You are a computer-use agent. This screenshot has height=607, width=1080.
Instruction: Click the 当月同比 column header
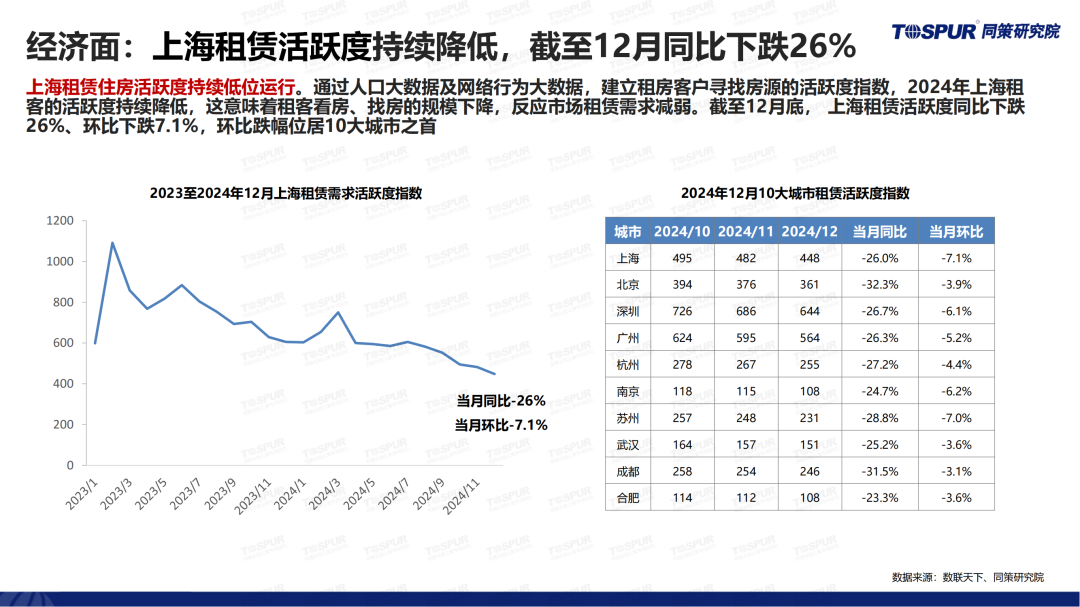click(880, 232)
